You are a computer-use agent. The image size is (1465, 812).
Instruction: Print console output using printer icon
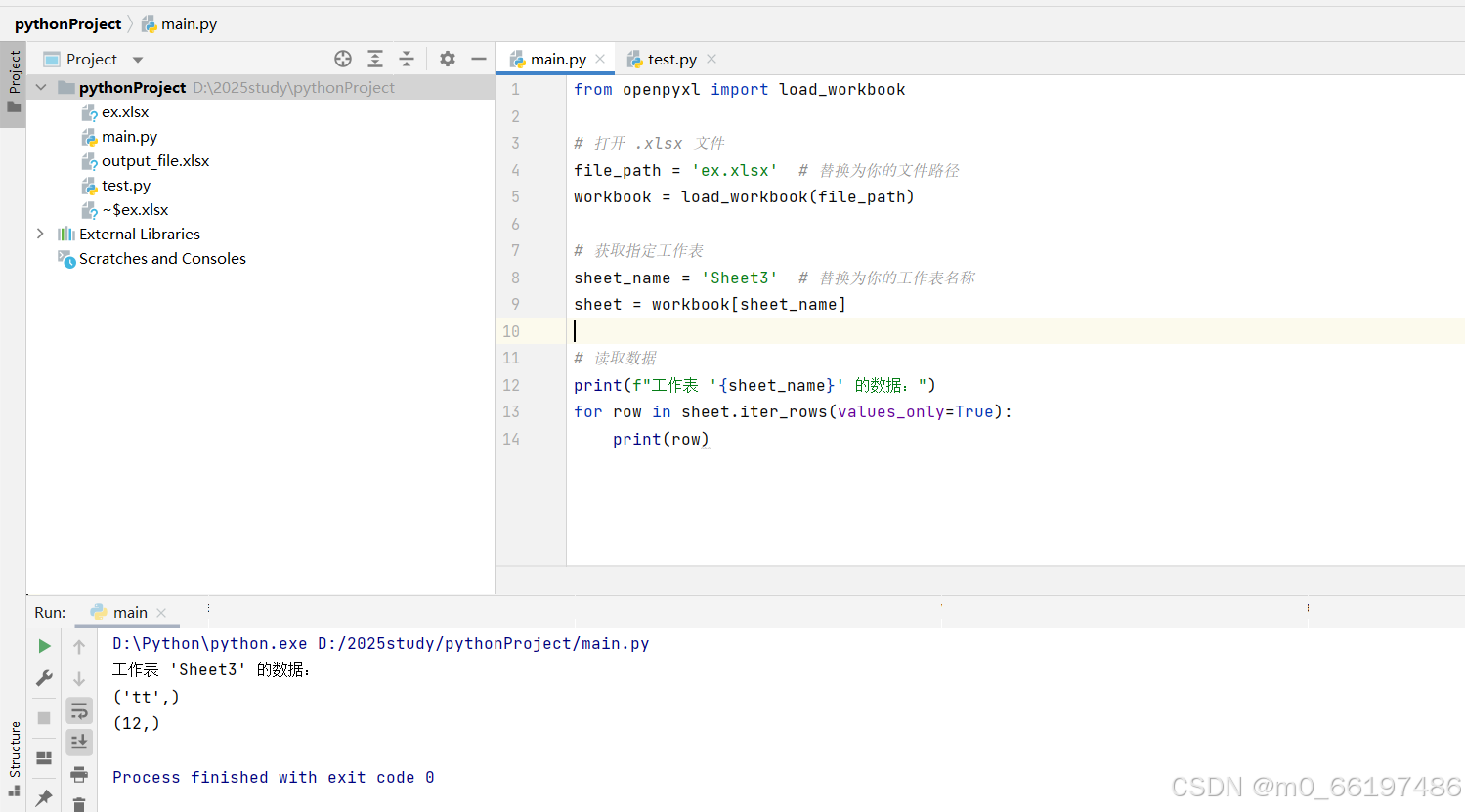(x=79, y=773)
